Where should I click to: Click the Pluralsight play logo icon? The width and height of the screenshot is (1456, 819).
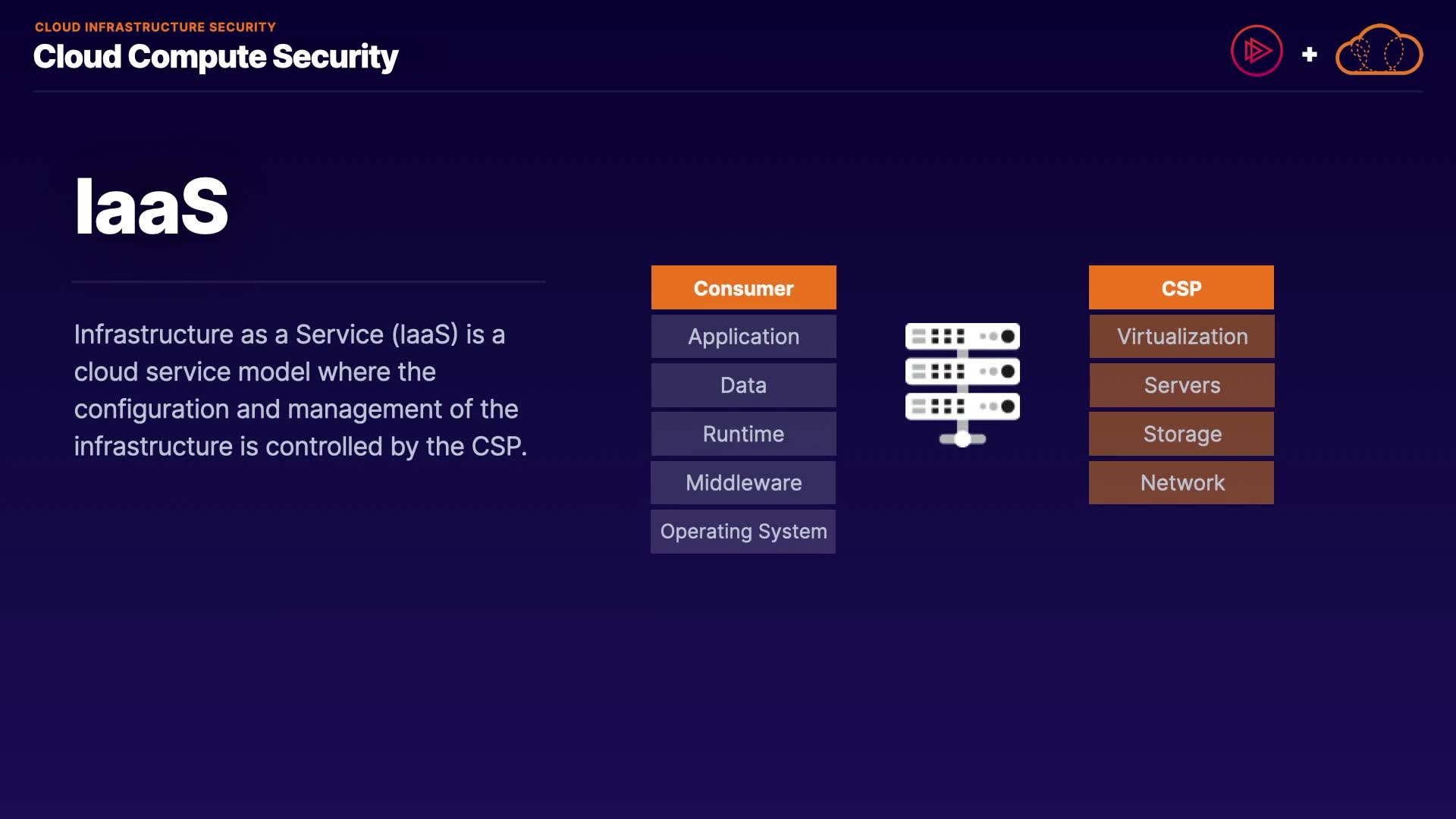click(x=1257, y=51)
